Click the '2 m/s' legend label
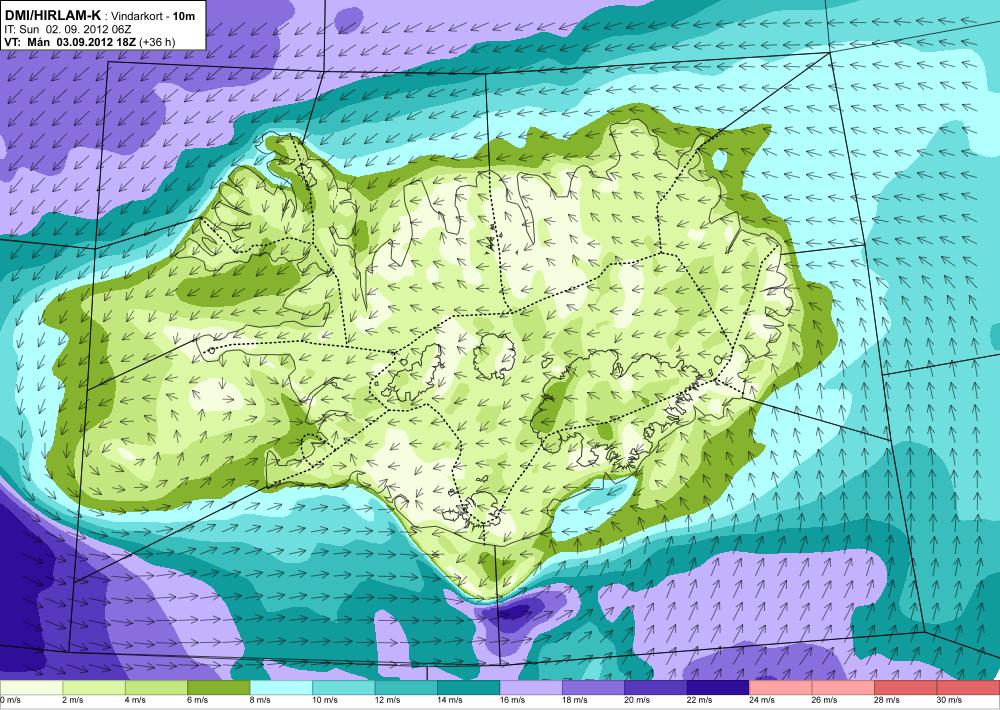Screen dimensions: 1000x710 coord(73,700)
